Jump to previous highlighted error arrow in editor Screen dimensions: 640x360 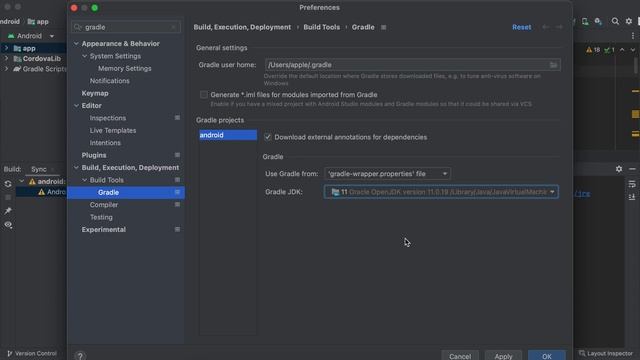point(622,50)
